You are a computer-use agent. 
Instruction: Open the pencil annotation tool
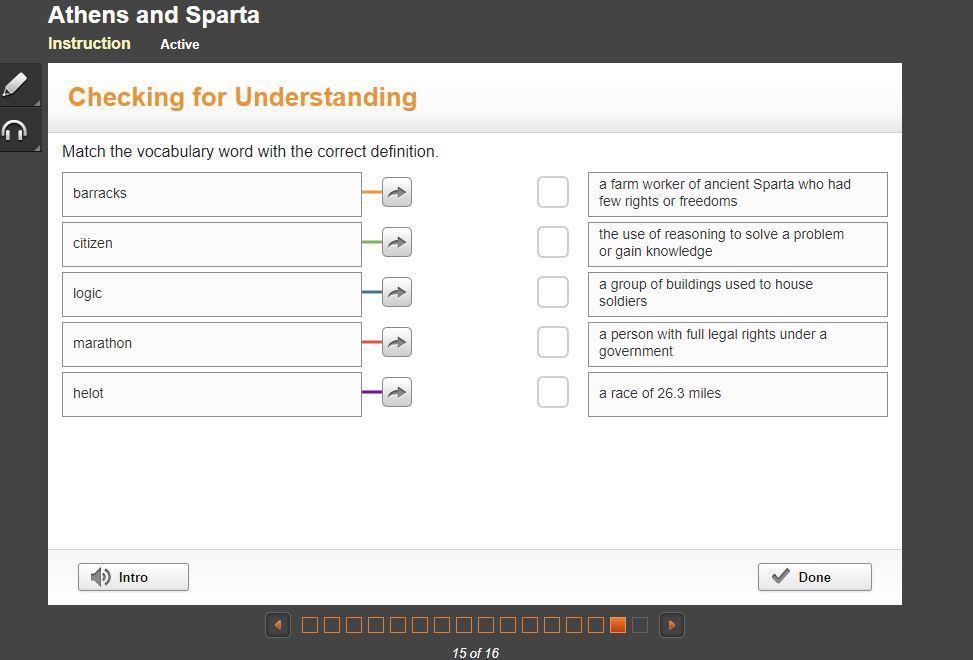click(19, 84)
